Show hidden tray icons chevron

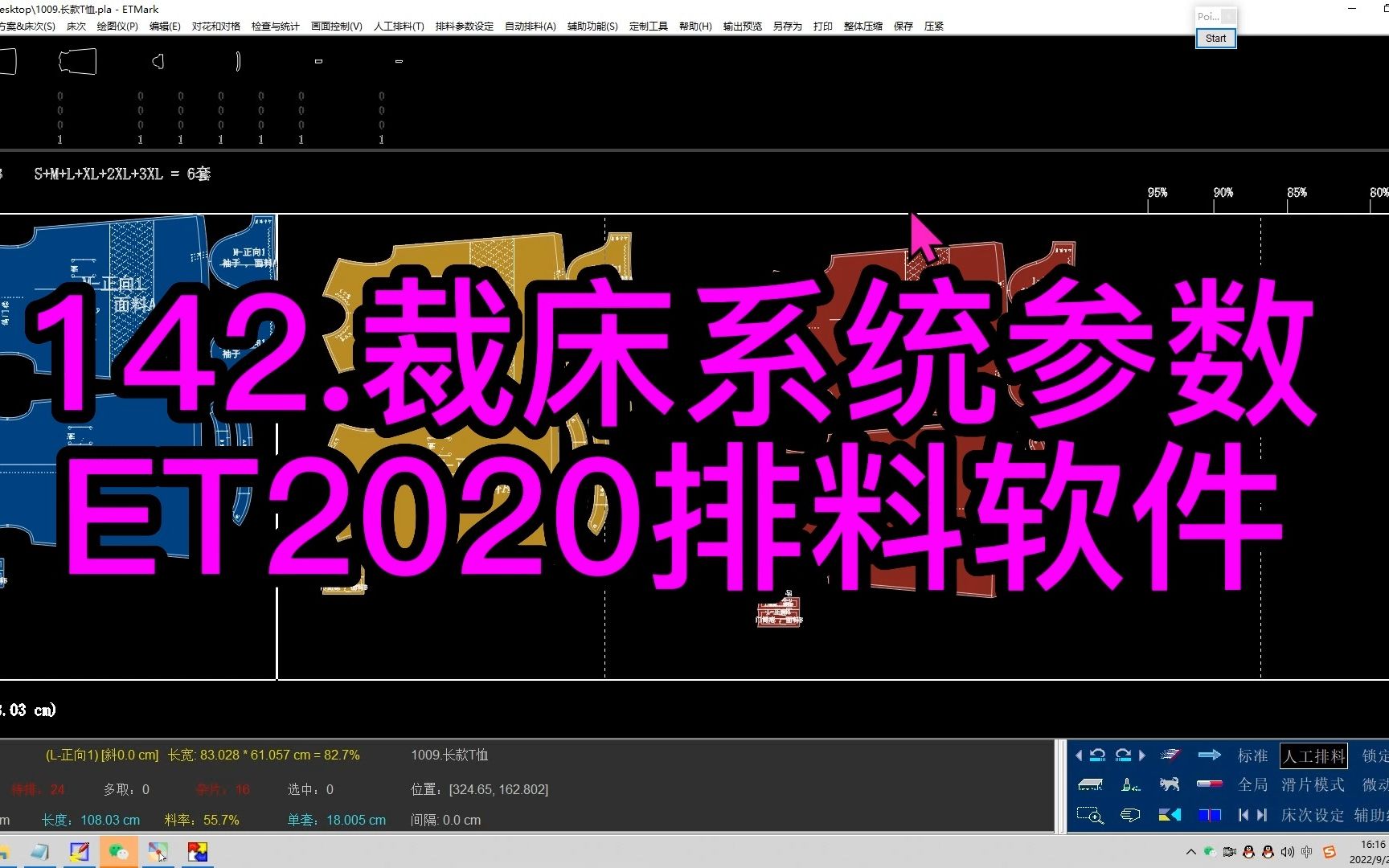1191,852
